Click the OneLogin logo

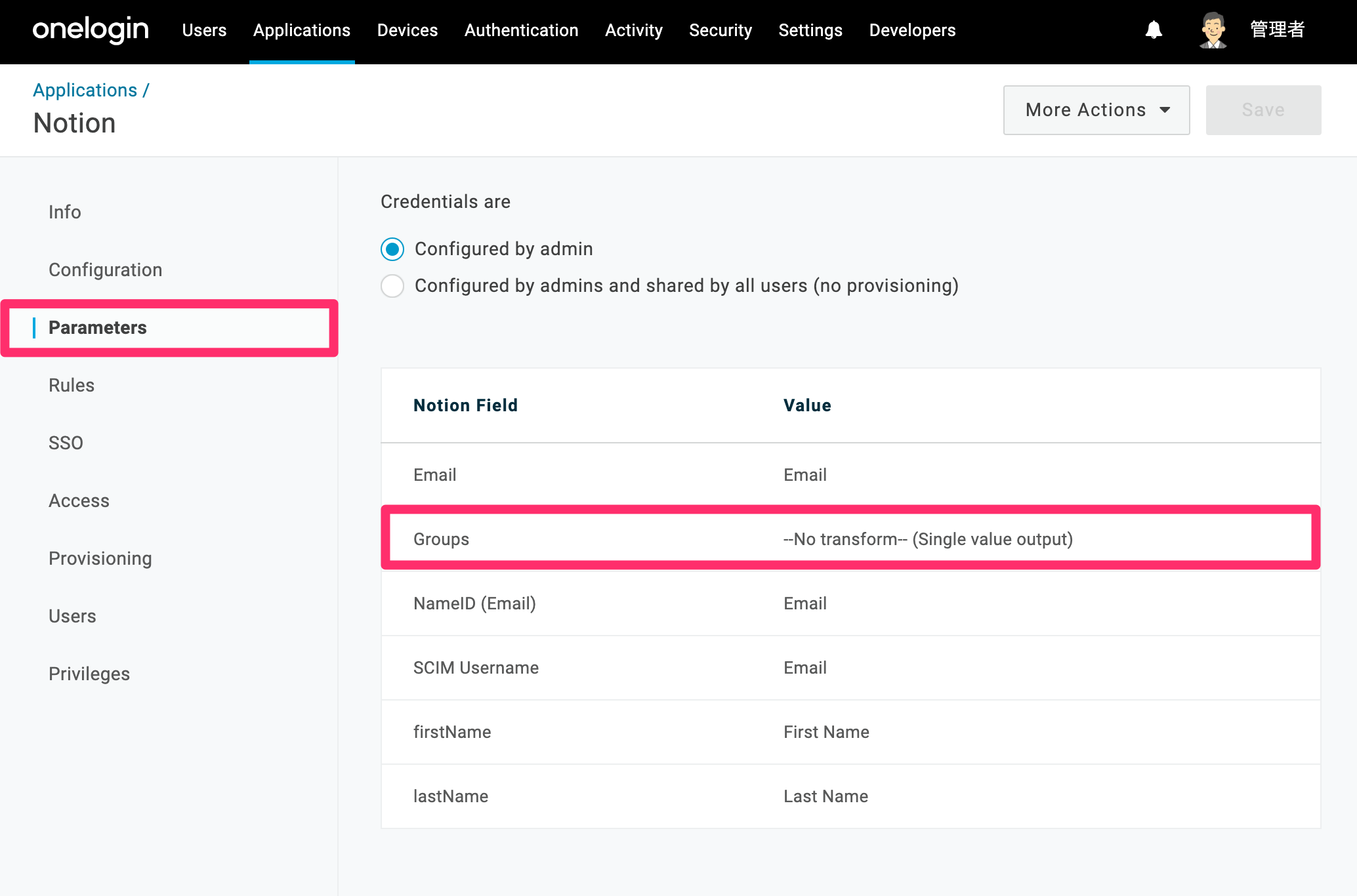pyautogui.click(x=91, y=30)
